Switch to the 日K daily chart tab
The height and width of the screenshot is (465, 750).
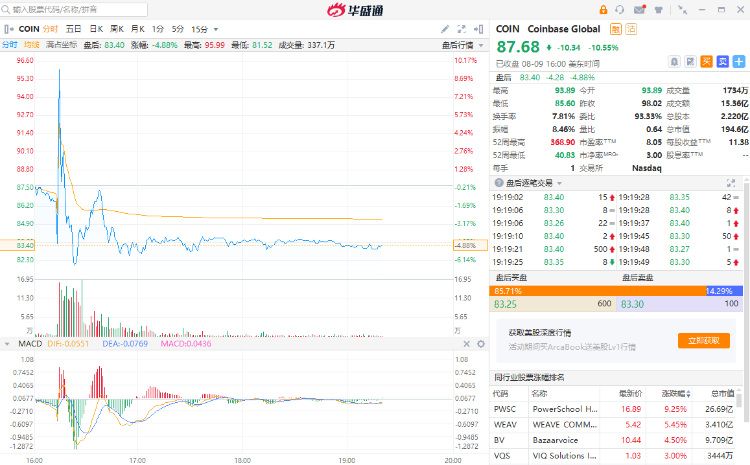[x=96, y=29]
